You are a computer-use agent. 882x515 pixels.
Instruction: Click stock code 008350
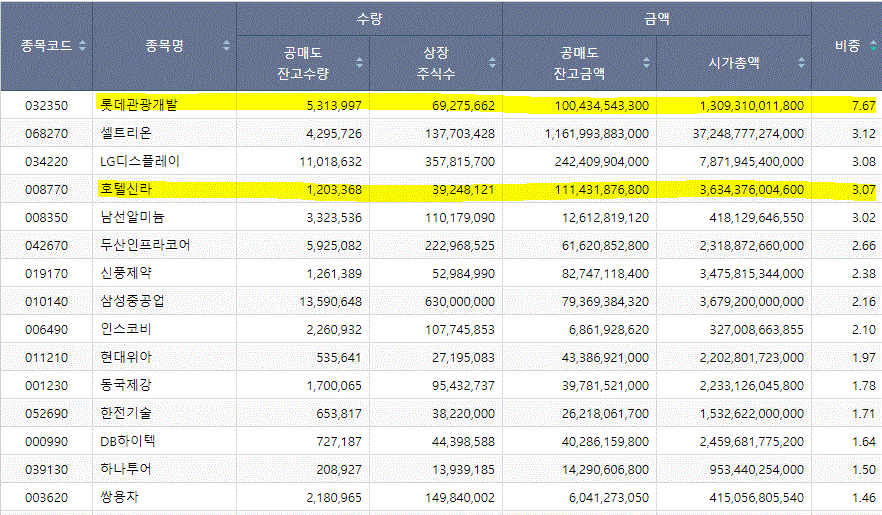46,218
